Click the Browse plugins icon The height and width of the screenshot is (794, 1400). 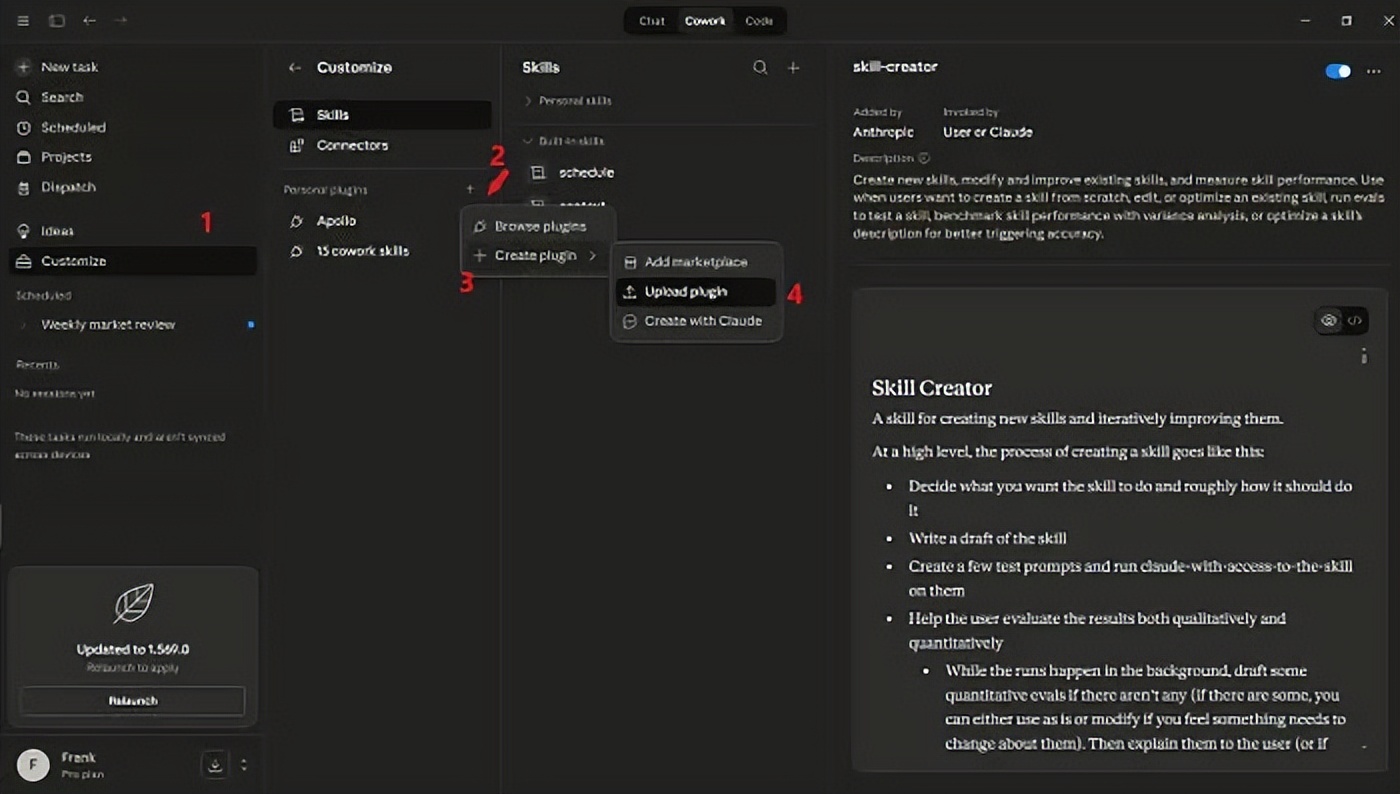[480, 227]
